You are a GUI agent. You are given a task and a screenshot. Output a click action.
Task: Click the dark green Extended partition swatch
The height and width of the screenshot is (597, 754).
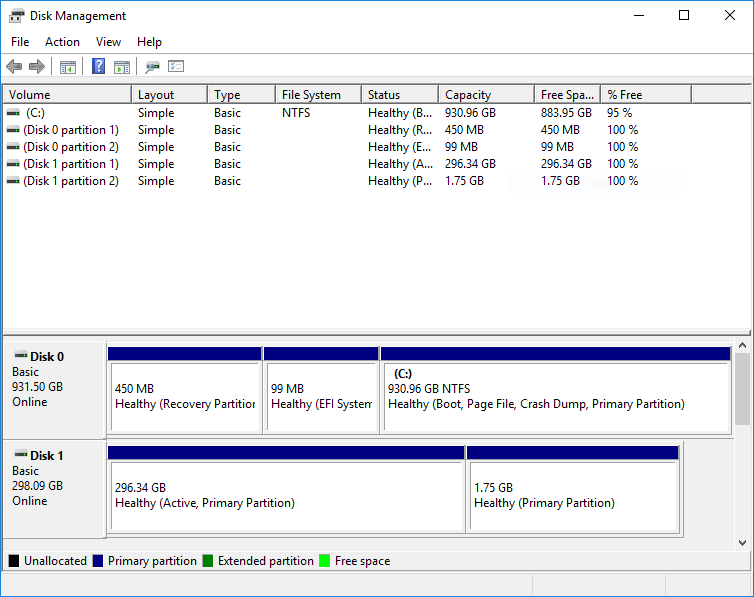click(x=208, y=560)
